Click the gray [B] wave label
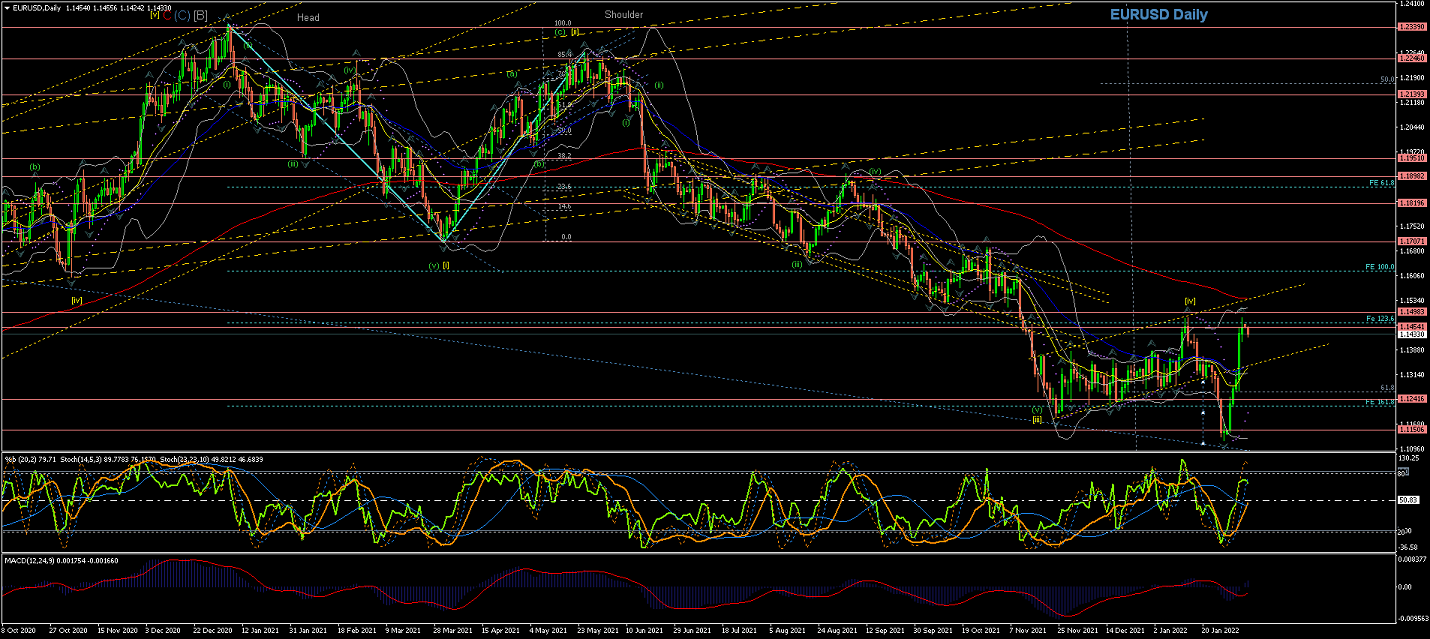The height and width of the screenshot is (639, 1430). pyautogui.click(x=201, y=16)
